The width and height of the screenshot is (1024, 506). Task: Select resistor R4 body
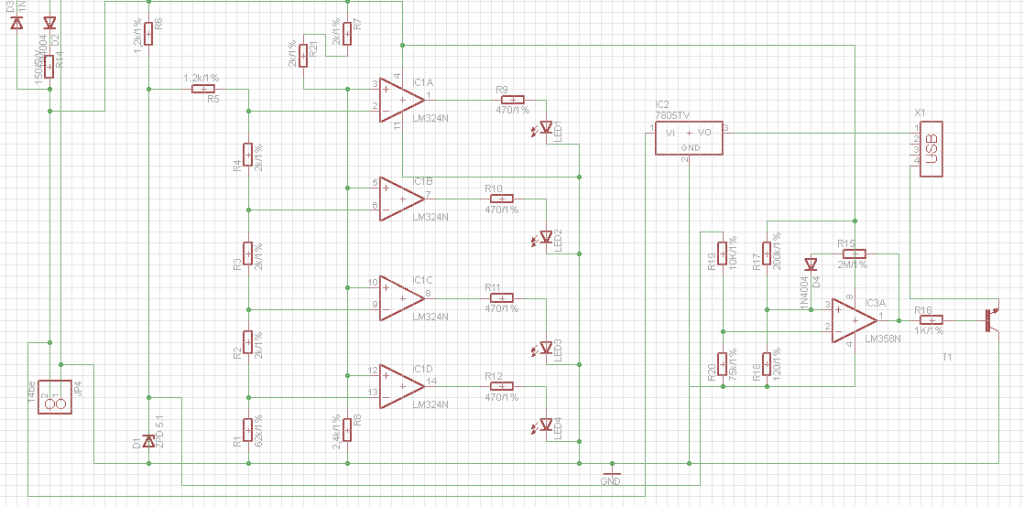point(248,155)
